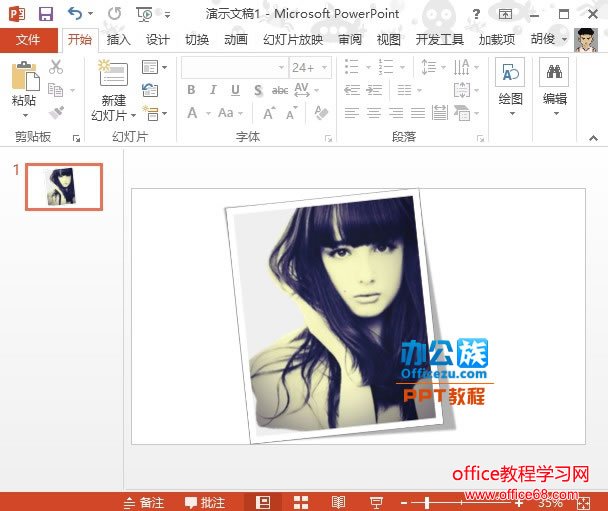Switch to the 视图 View tab
608x511 pixels.
pyautogui.click(x=389, y=40)
